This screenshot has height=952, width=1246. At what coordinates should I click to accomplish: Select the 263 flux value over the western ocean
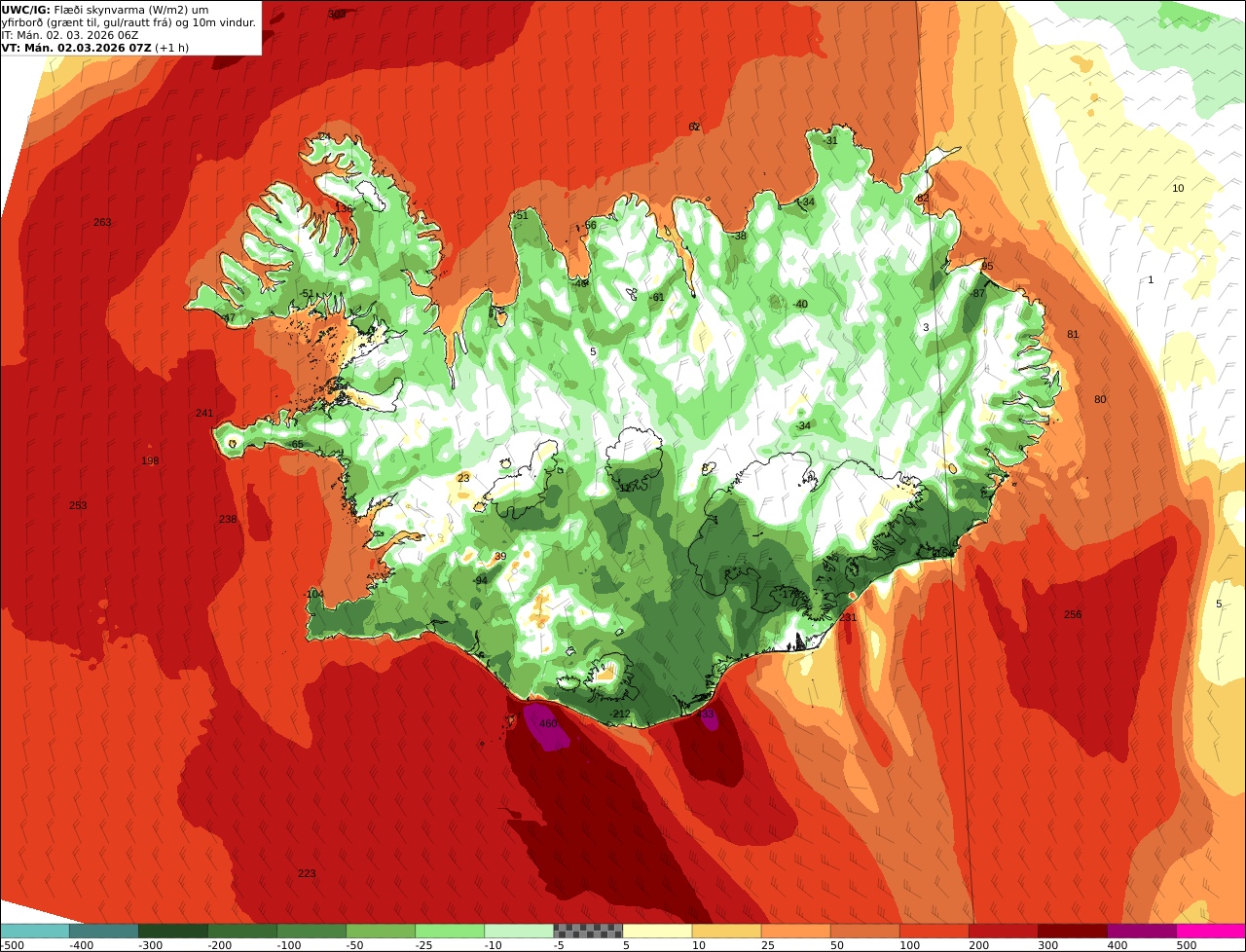[x=102, y=223]
